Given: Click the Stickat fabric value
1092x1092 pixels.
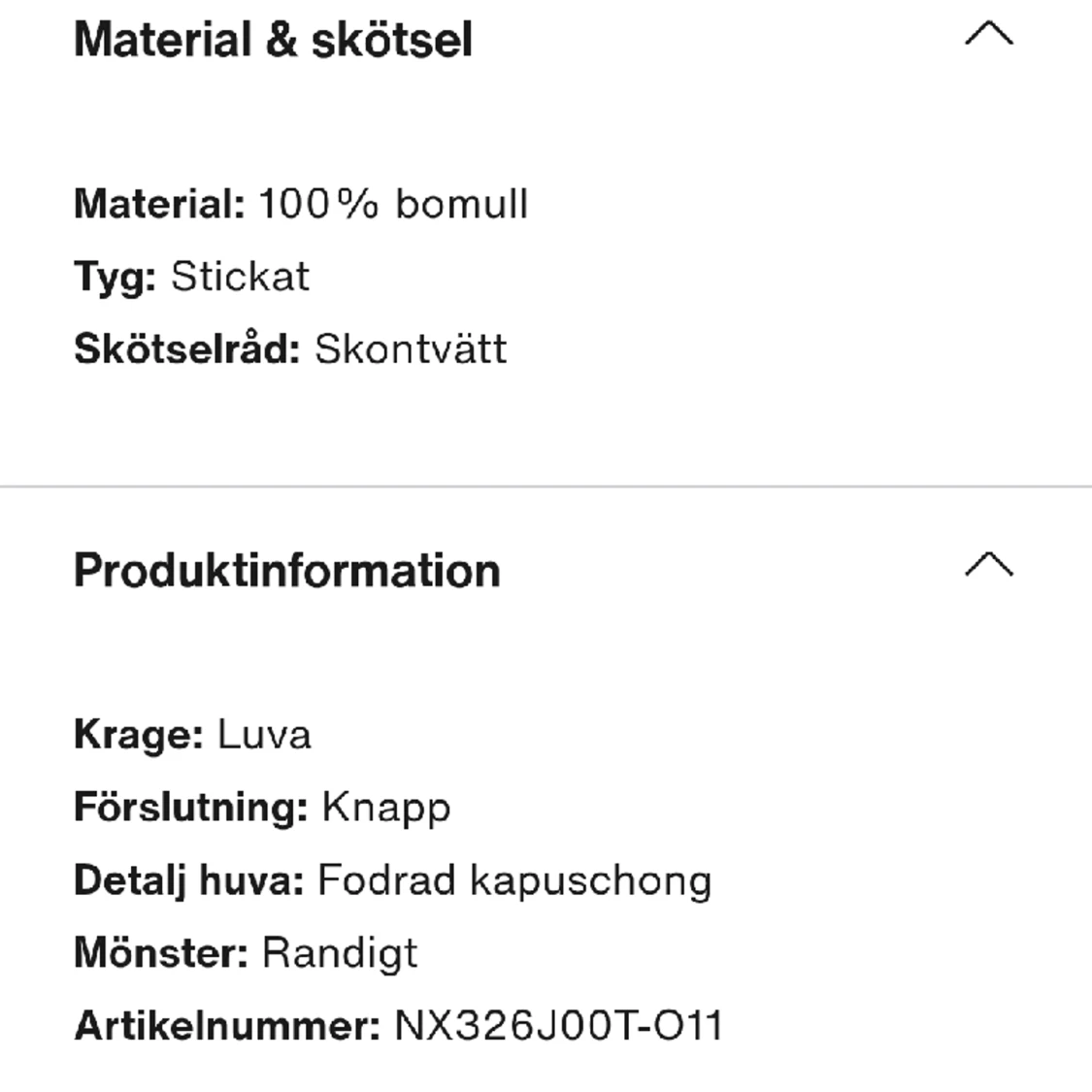Looking at the screenshot, I should tap(240, 277).
